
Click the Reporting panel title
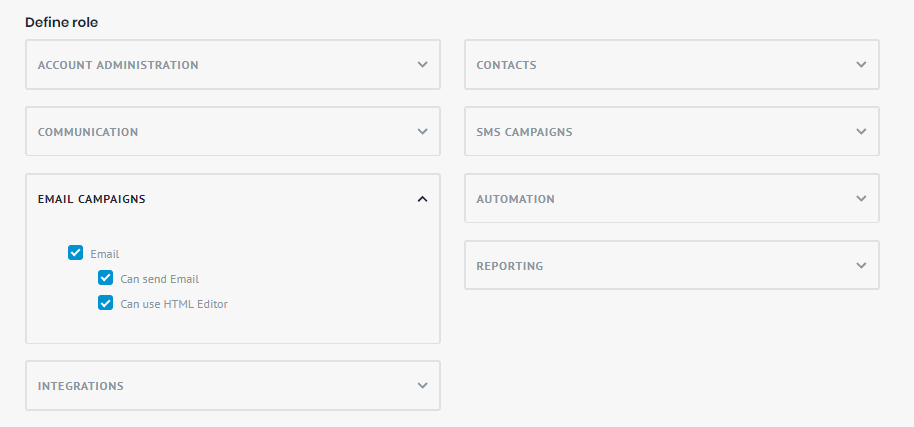point(510,266)
